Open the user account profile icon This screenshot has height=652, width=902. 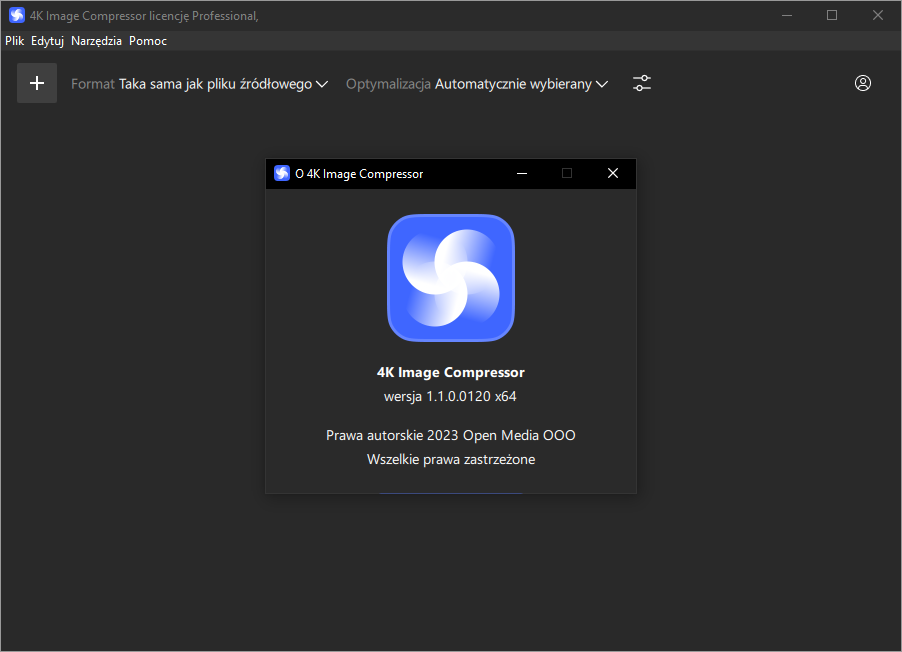click(x=862, y=83)
